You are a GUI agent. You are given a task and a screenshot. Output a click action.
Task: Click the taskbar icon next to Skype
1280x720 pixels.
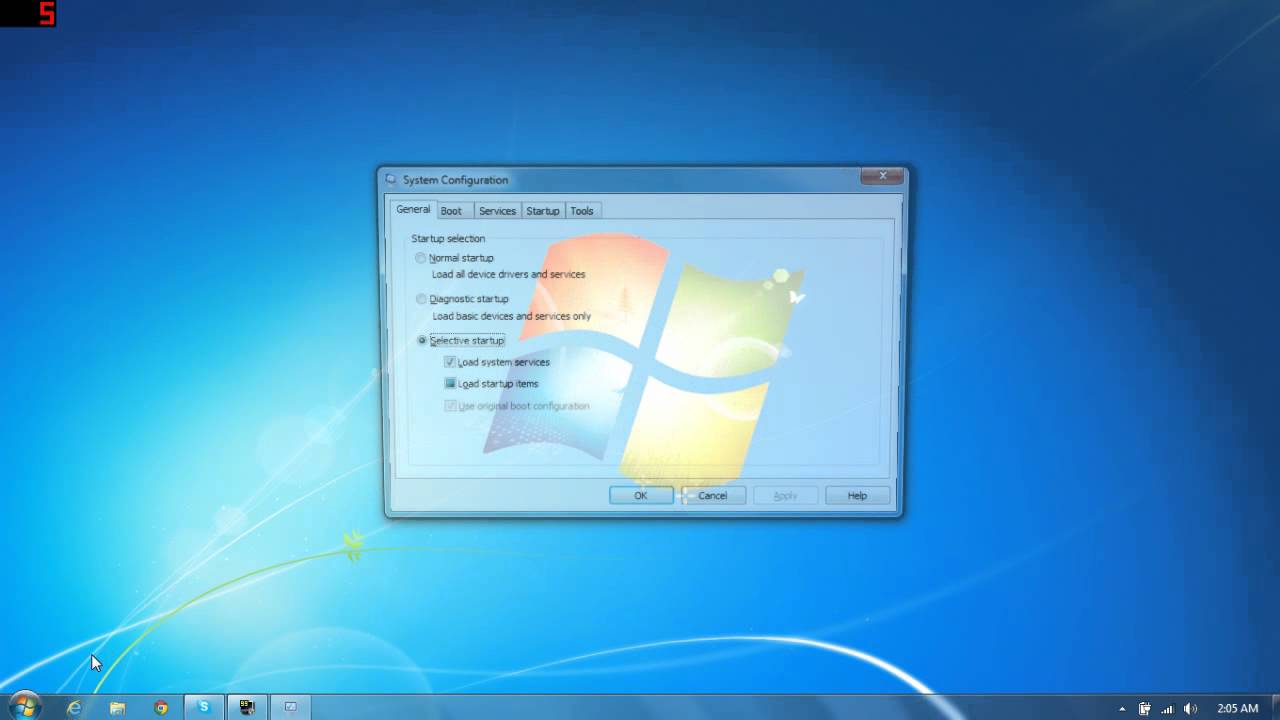[247, 707]
